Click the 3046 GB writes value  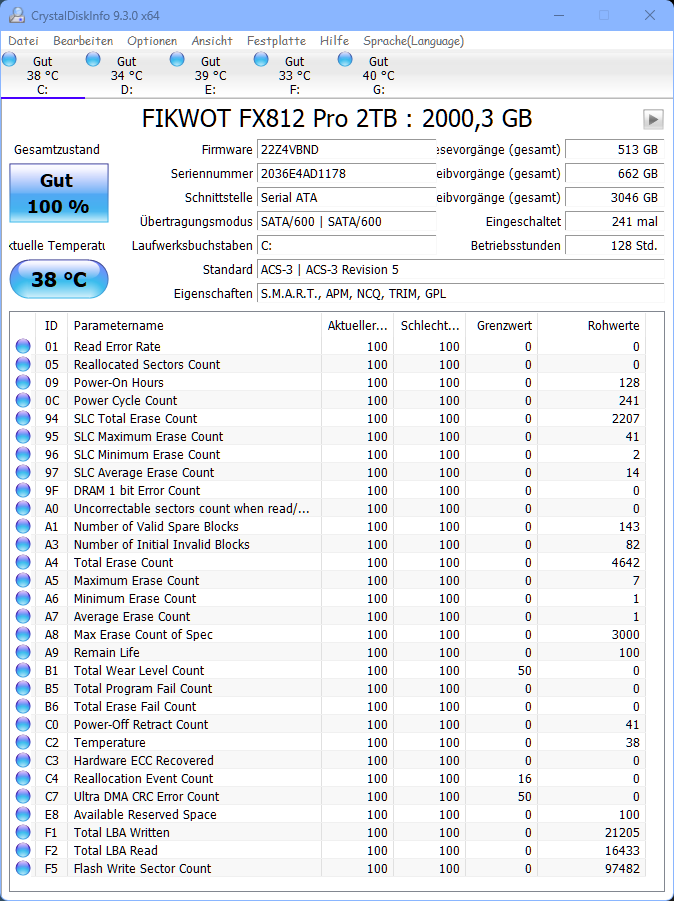coord(614,198)
